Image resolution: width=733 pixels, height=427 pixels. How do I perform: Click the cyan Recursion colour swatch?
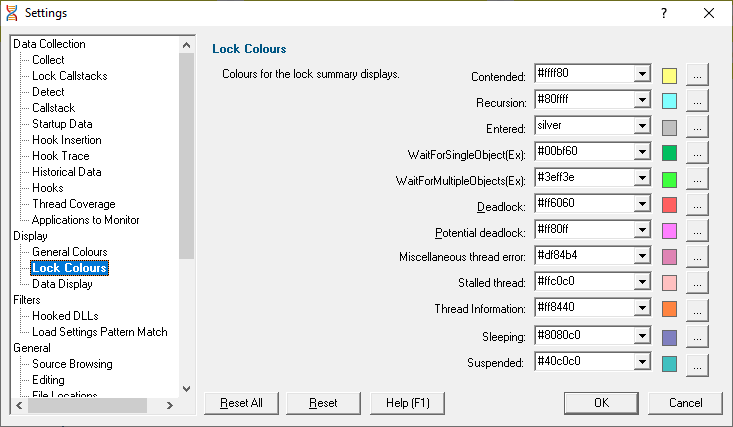click(x=669, y=101)
